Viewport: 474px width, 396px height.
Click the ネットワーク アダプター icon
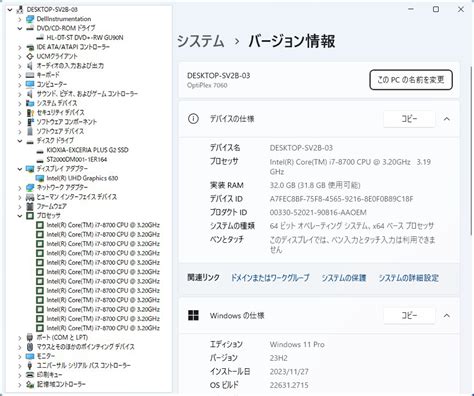pyautogui.click(x=30, y=188)
